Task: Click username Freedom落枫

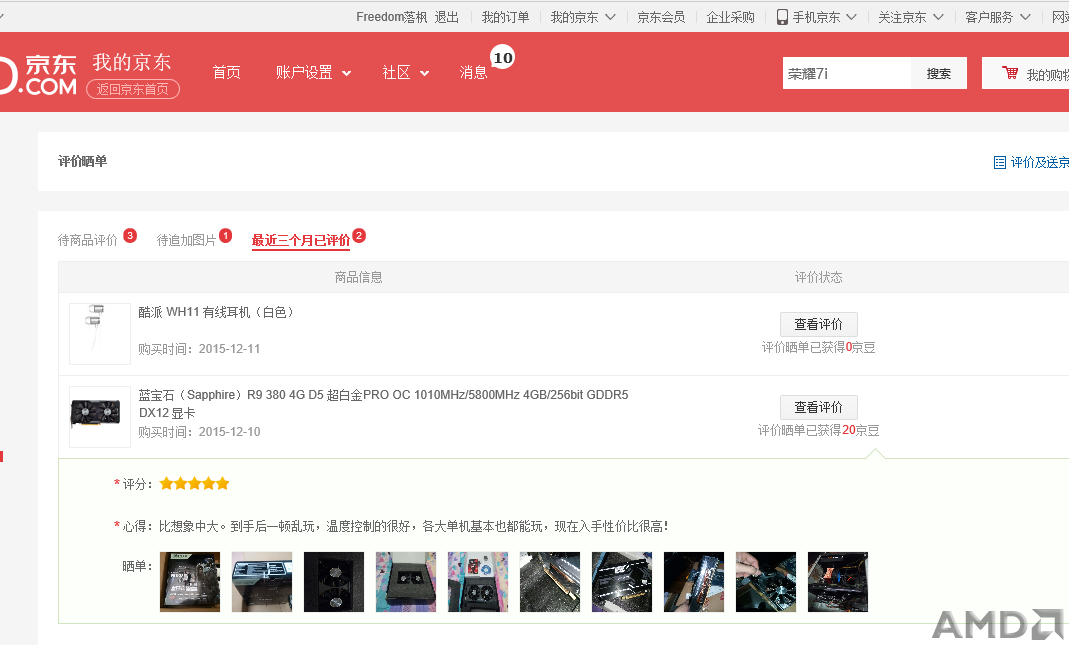Action: point(391,17)
